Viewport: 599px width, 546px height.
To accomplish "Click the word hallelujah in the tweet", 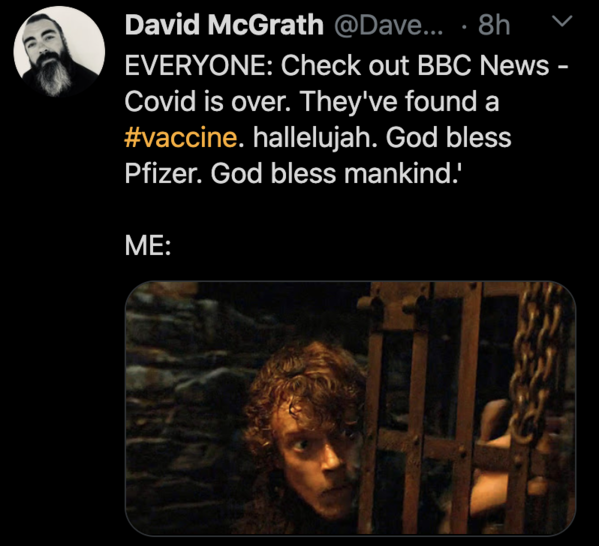I will point(312,138).
